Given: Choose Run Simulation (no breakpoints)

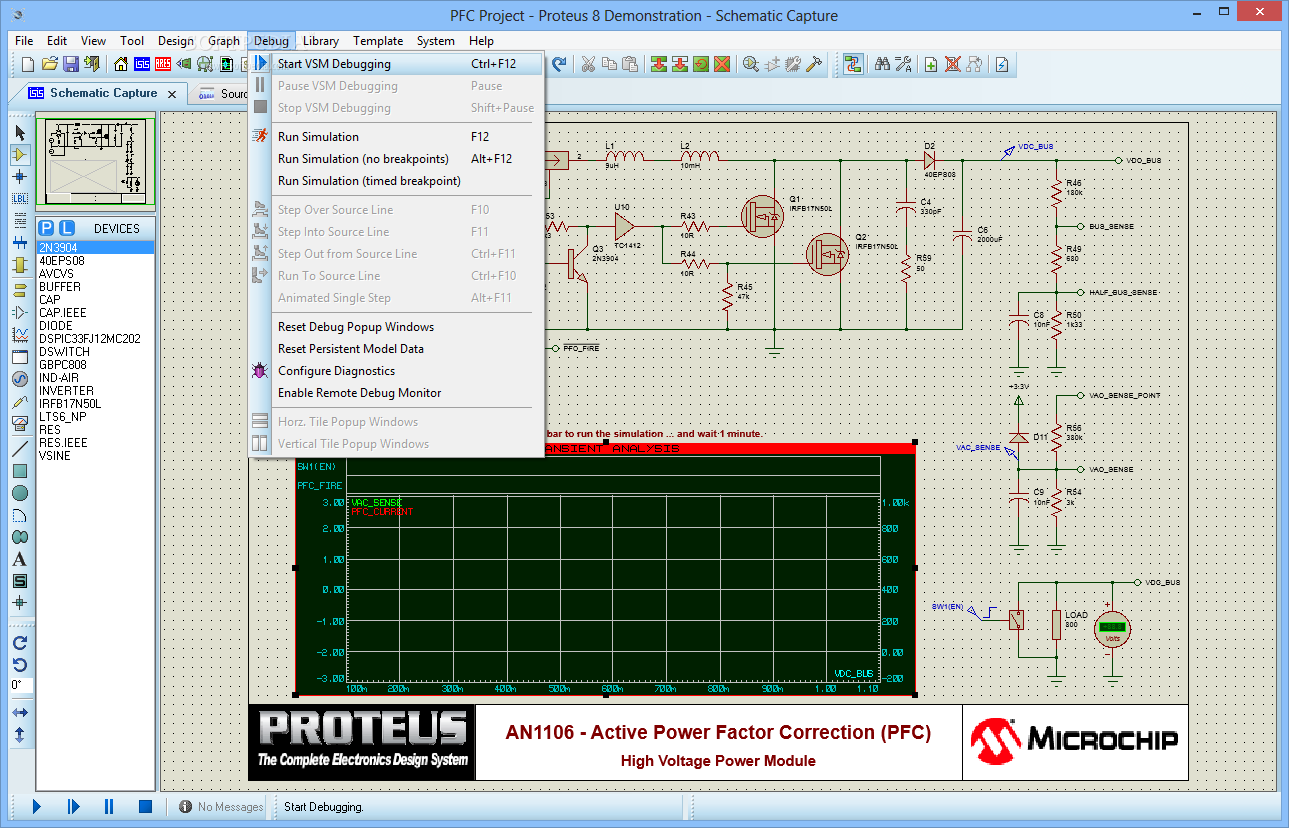Looking at the screenshot, I should coord(363,159).
